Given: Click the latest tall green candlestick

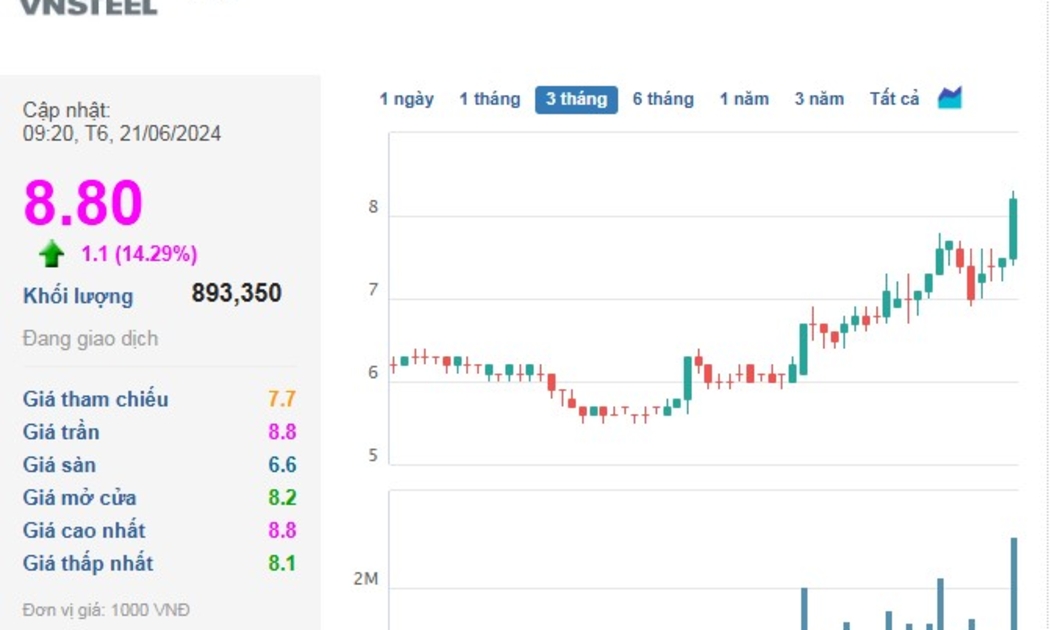Looking at the screenshot, I should [1013, 229].
